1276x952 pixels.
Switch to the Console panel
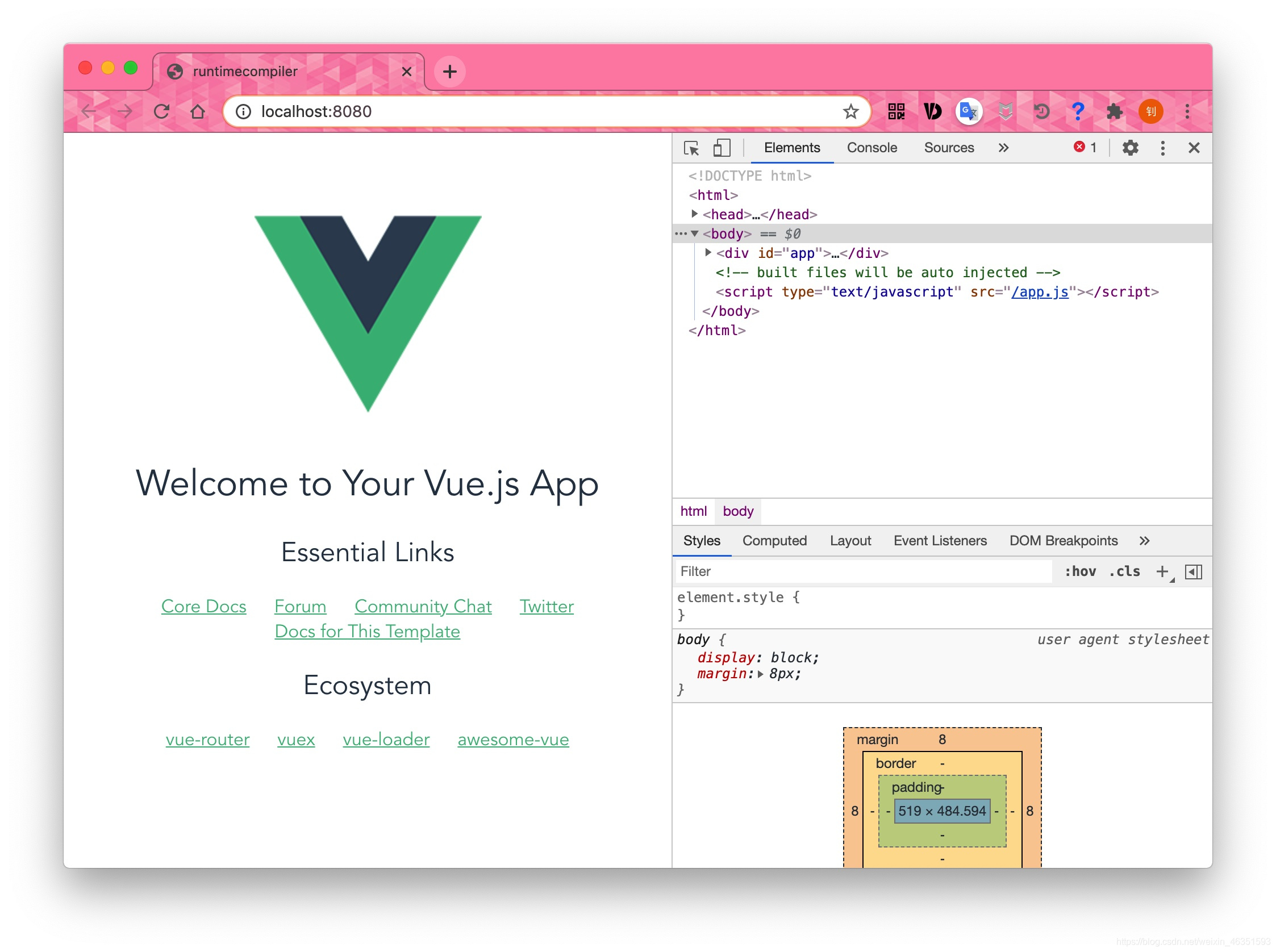click(x=871, y=148)
